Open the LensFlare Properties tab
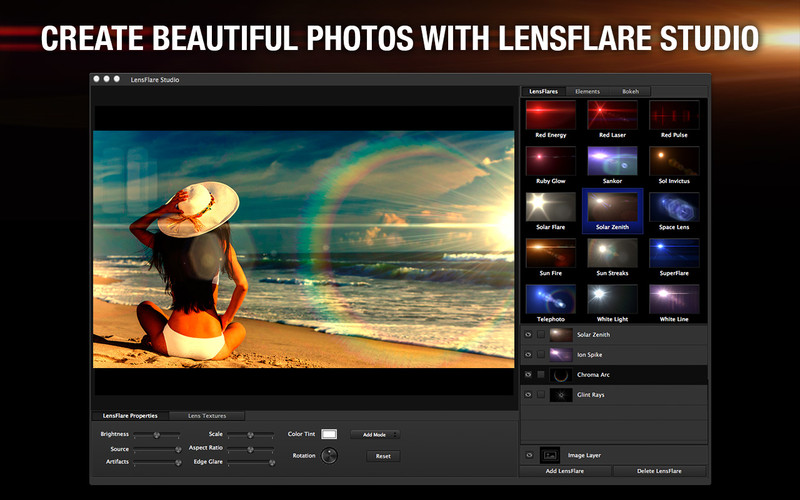 [x=130, y=416]
